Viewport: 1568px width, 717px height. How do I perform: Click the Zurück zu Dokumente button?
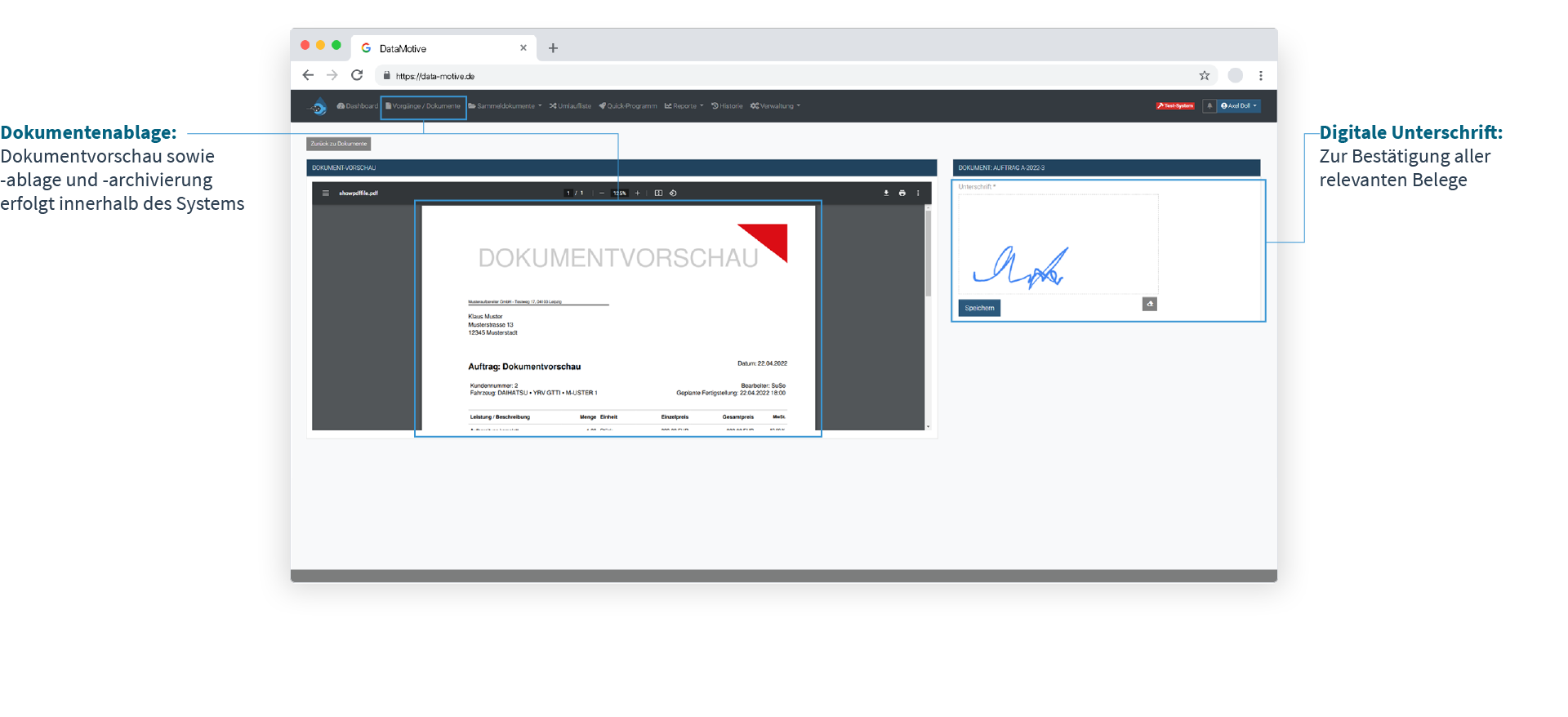pyautogui.click(x=339, y=144)
